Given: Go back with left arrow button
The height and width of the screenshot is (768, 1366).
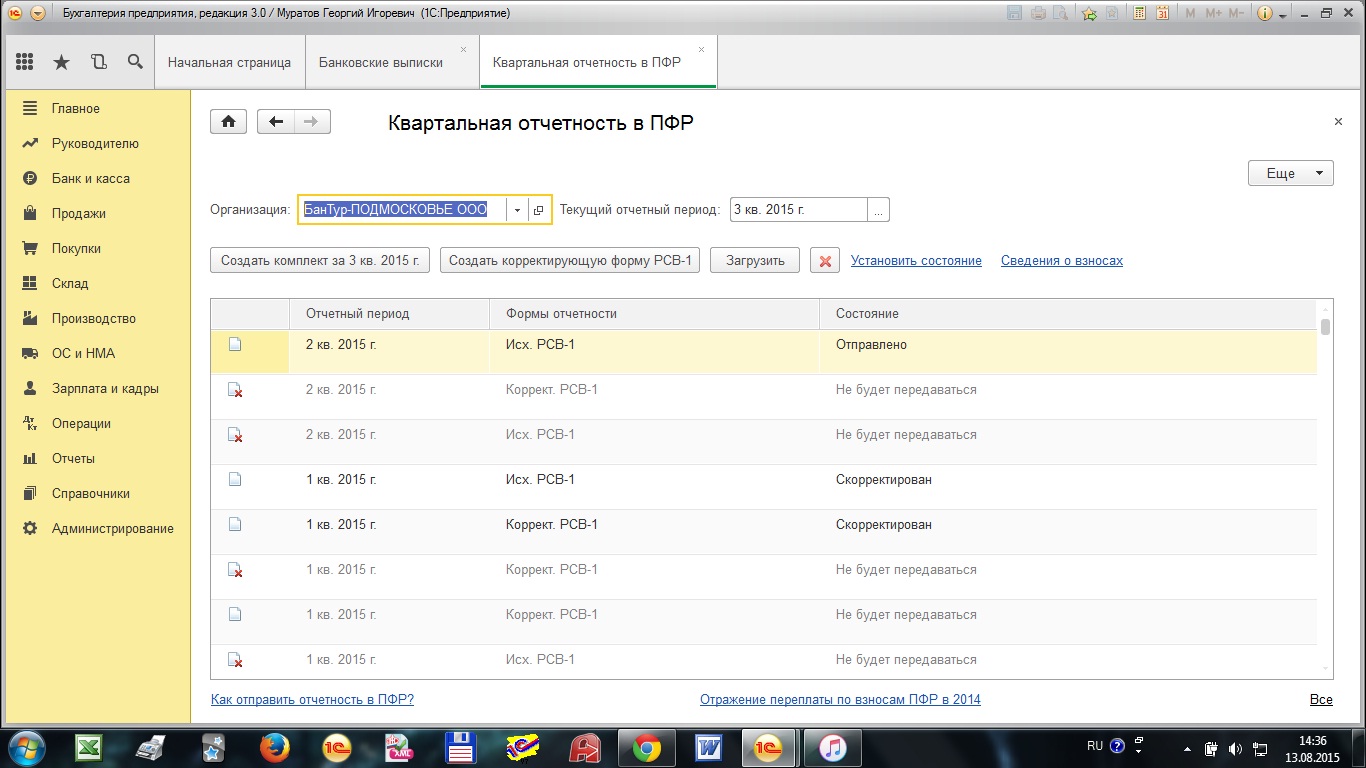Looking at the screenshot, I should click(276, 122).
